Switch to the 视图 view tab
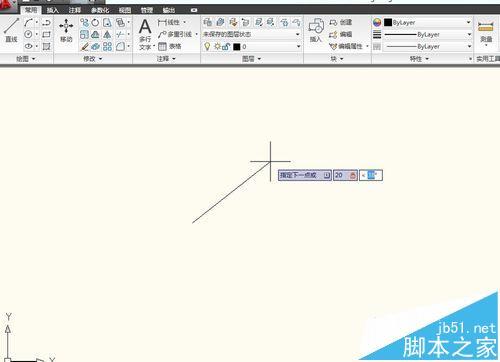 click(x=125, y=10)
